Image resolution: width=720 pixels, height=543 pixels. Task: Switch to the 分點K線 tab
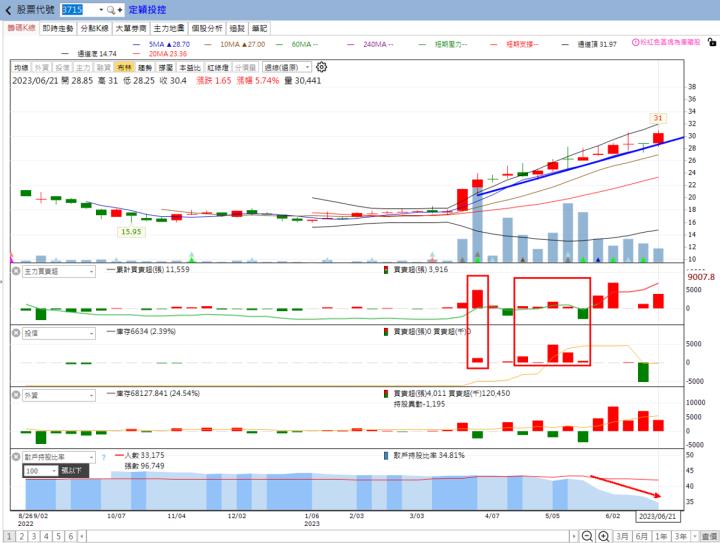(95, 28)
